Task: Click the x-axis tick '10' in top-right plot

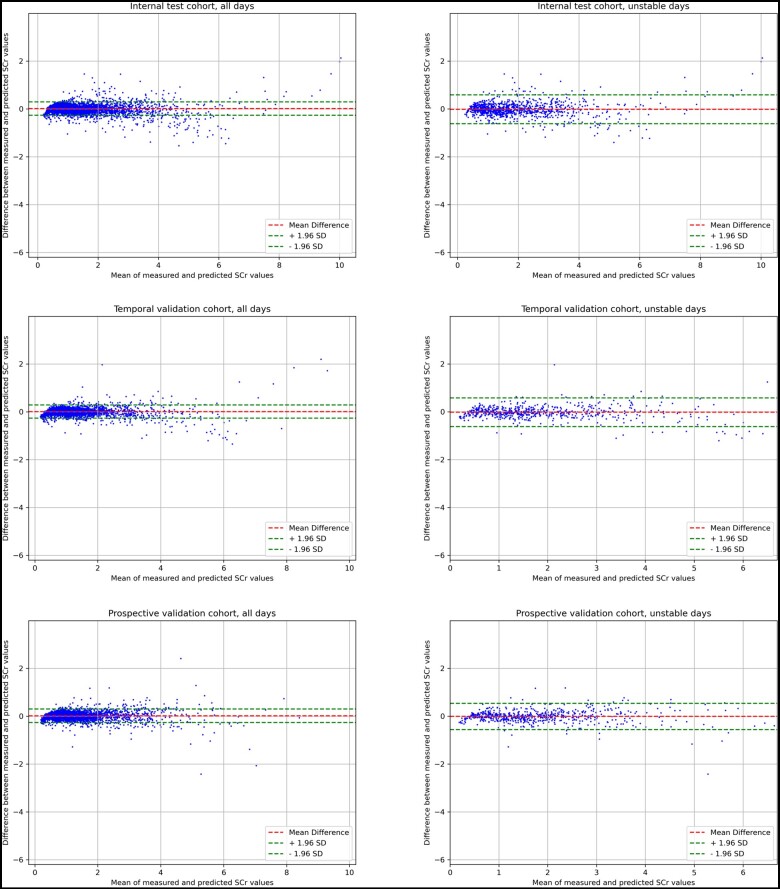Action: pyautogui.click(x=761, y=263)
